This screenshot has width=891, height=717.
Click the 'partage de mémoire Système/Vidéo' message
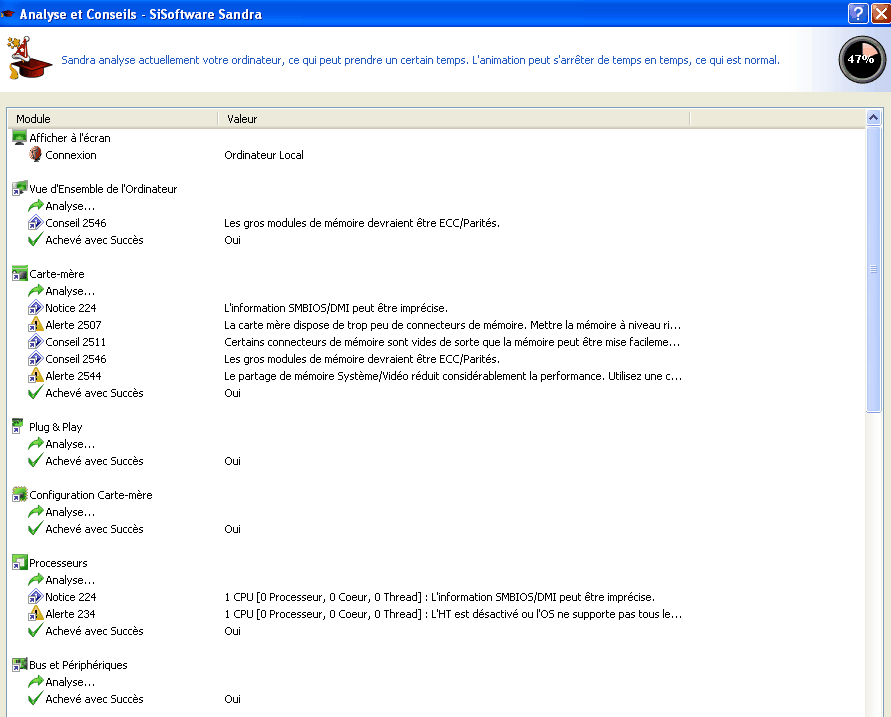click(453, 376)
